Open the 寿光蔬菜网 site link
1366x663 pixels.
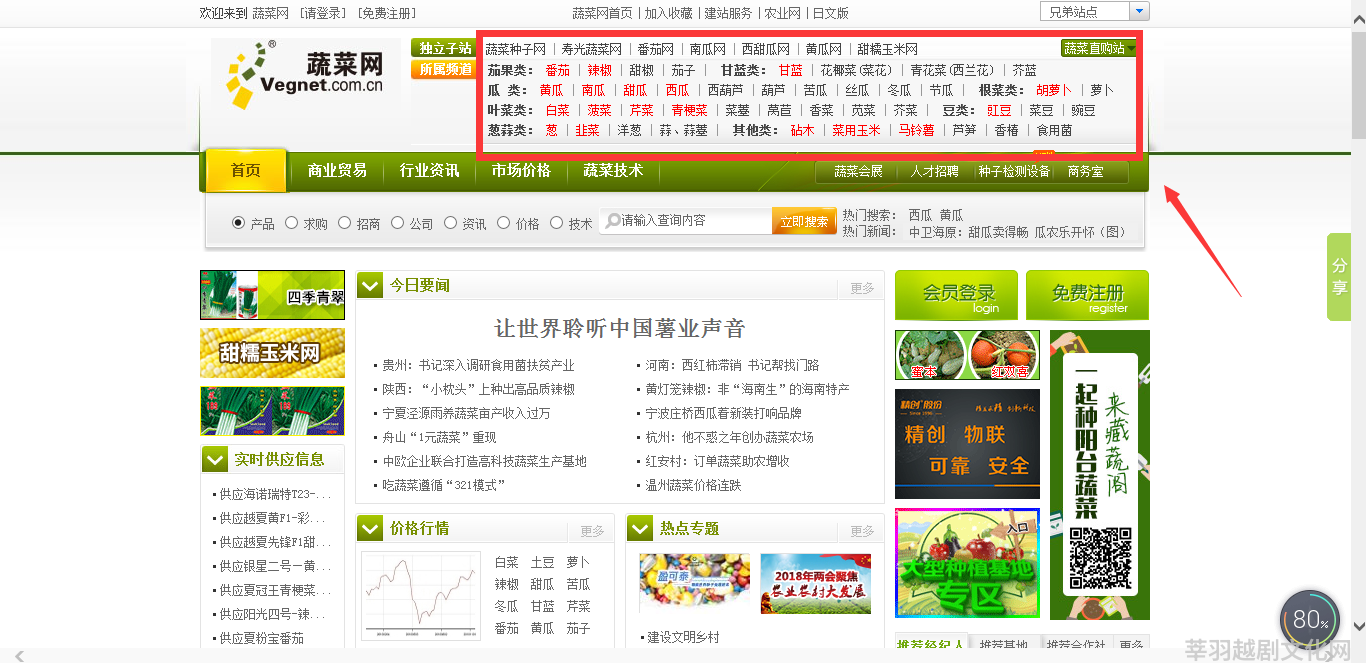pyautogui.click(x=592, y=49)
